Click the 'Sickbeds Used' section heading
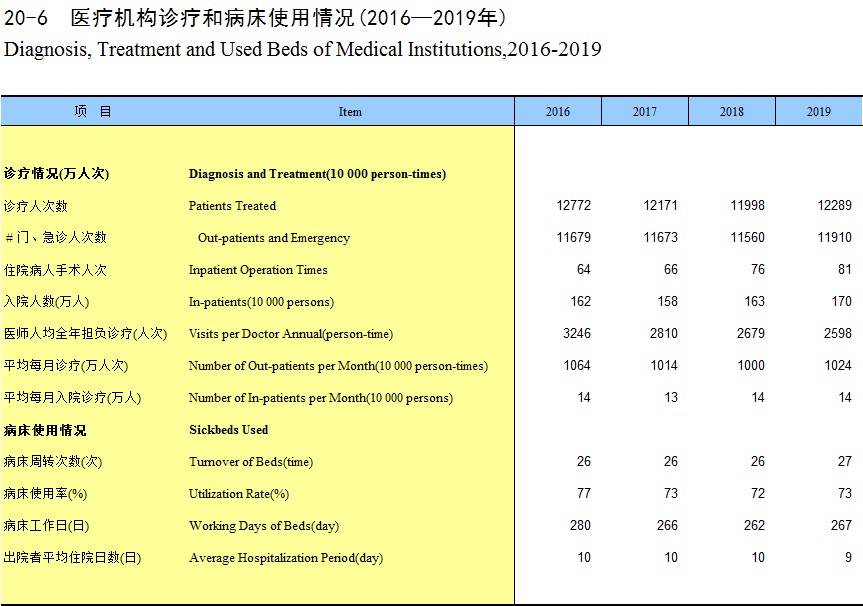The width and height of the screenshot is (863, 606). [x=229, y=430]
